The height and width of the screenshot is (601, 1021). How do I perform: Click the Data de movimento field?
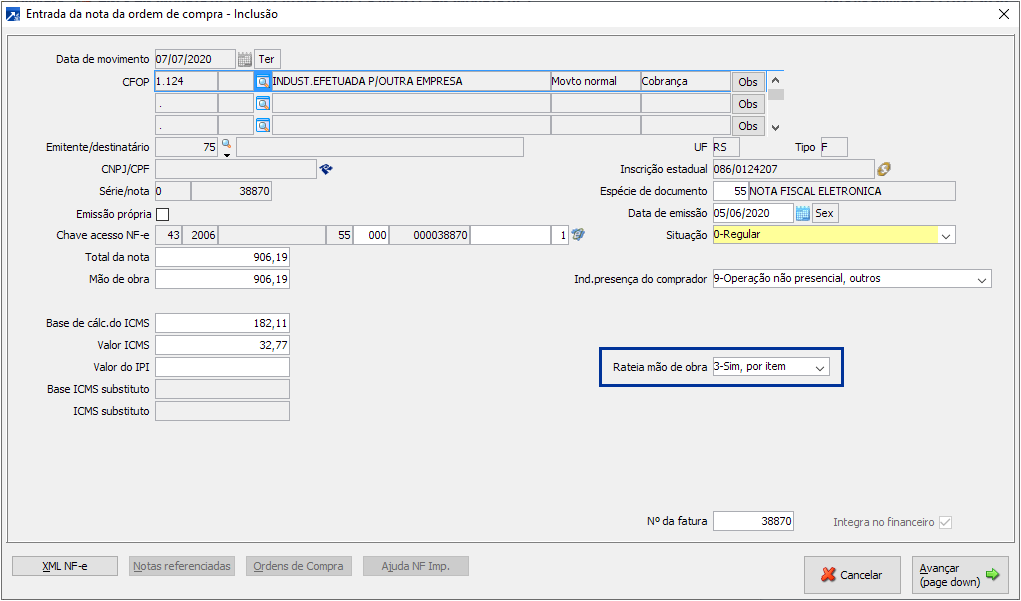tap(195, 59)
